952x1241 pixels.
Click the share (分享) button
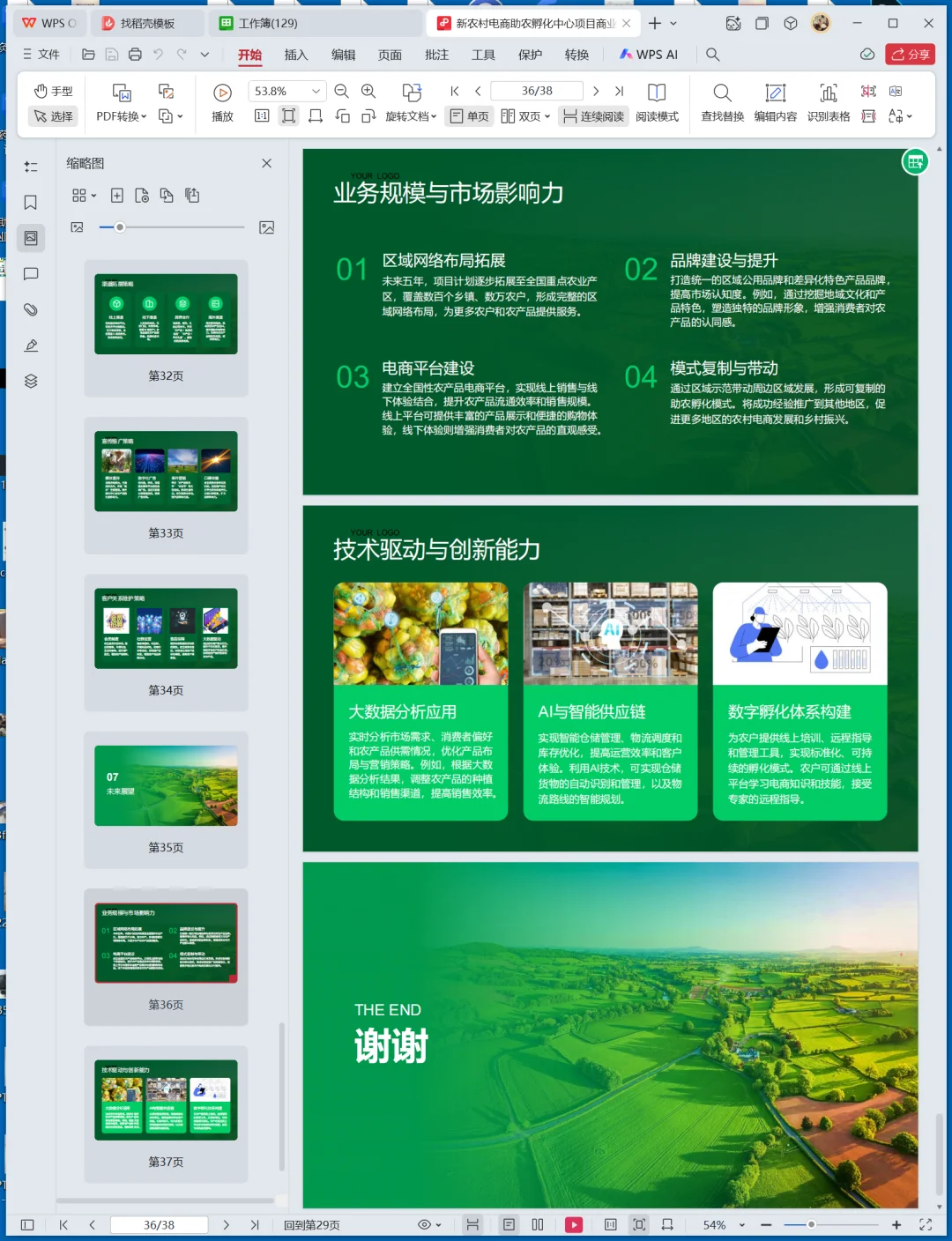(x=911, y=55)
